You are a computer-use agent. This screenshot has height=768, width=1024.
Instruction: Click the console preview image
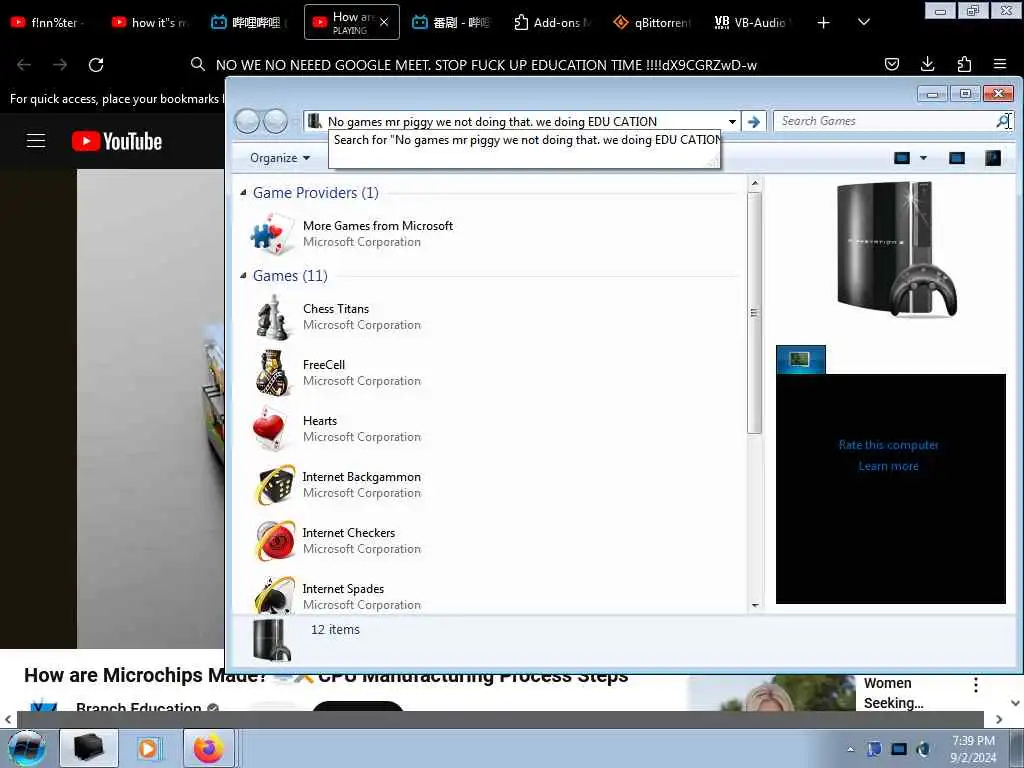tap(897, 249)
